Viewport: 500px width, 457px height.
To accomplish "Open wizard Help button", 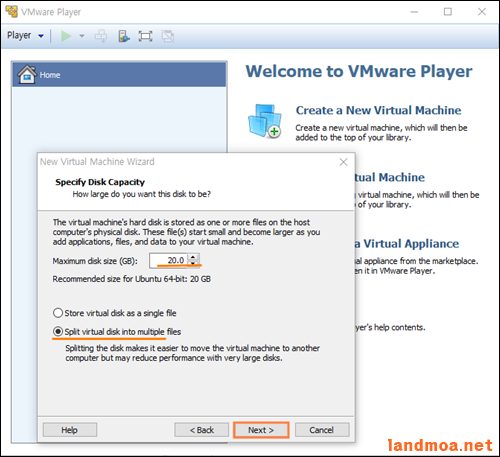I will (x=70, y=430).
